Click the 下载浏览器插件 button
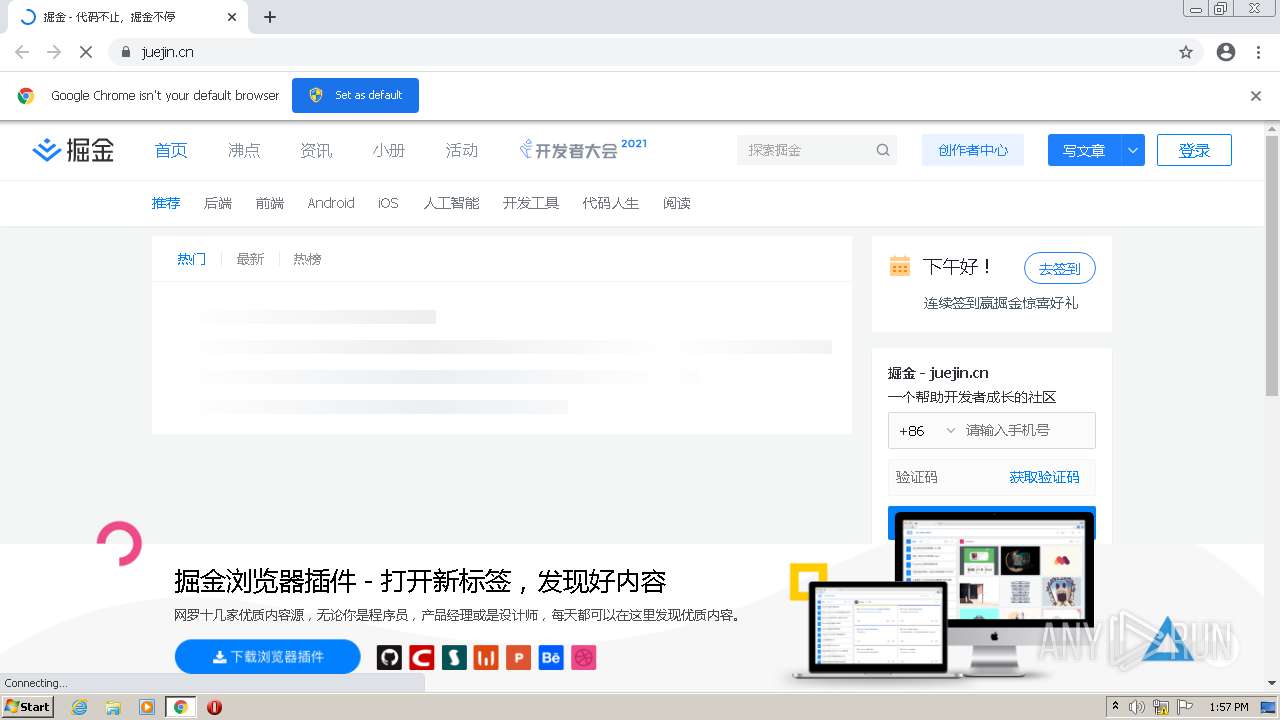 point(267,657)
